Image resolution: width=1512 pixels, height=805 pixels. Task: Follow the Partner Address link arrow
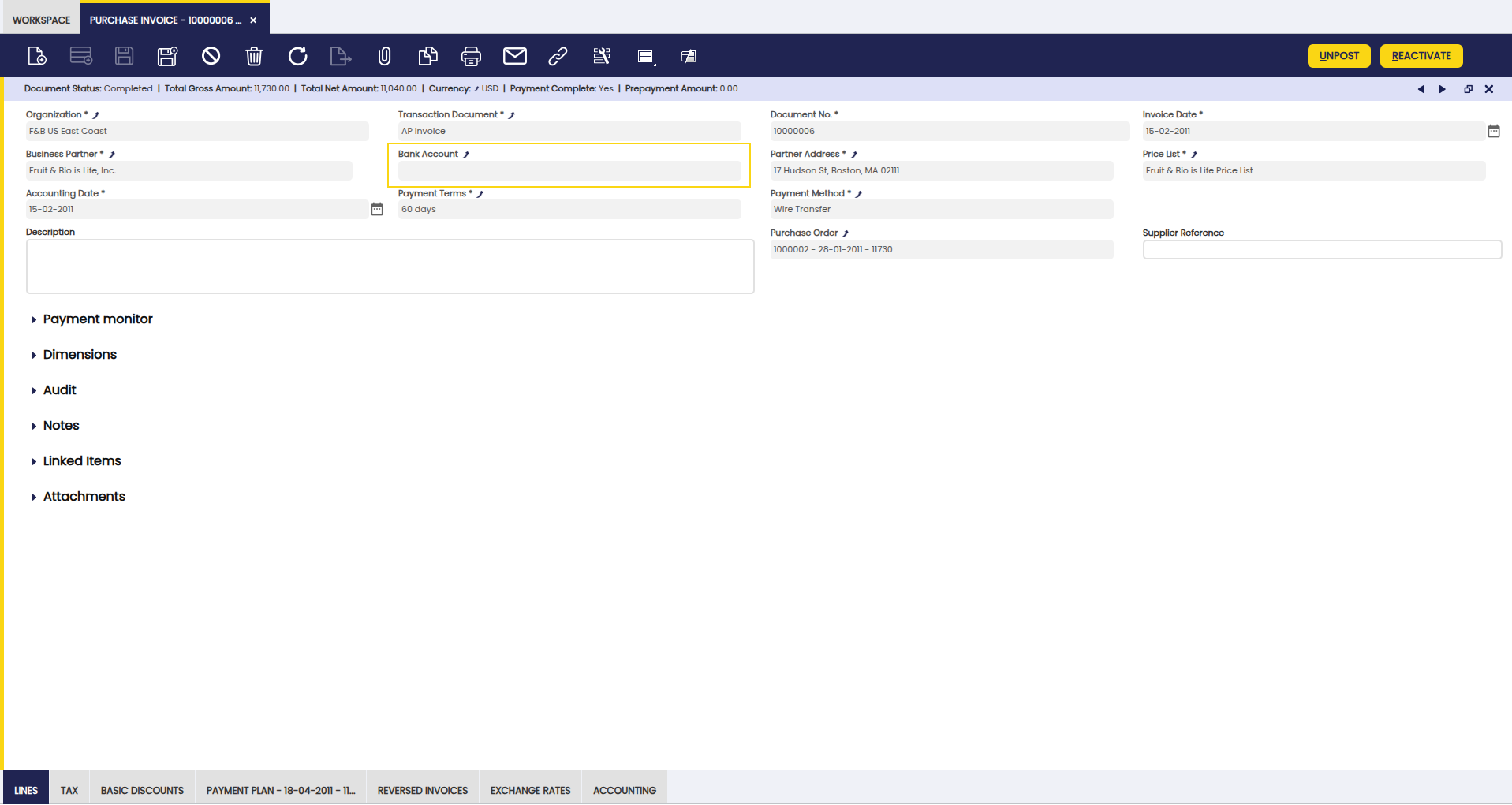point(853,155)
